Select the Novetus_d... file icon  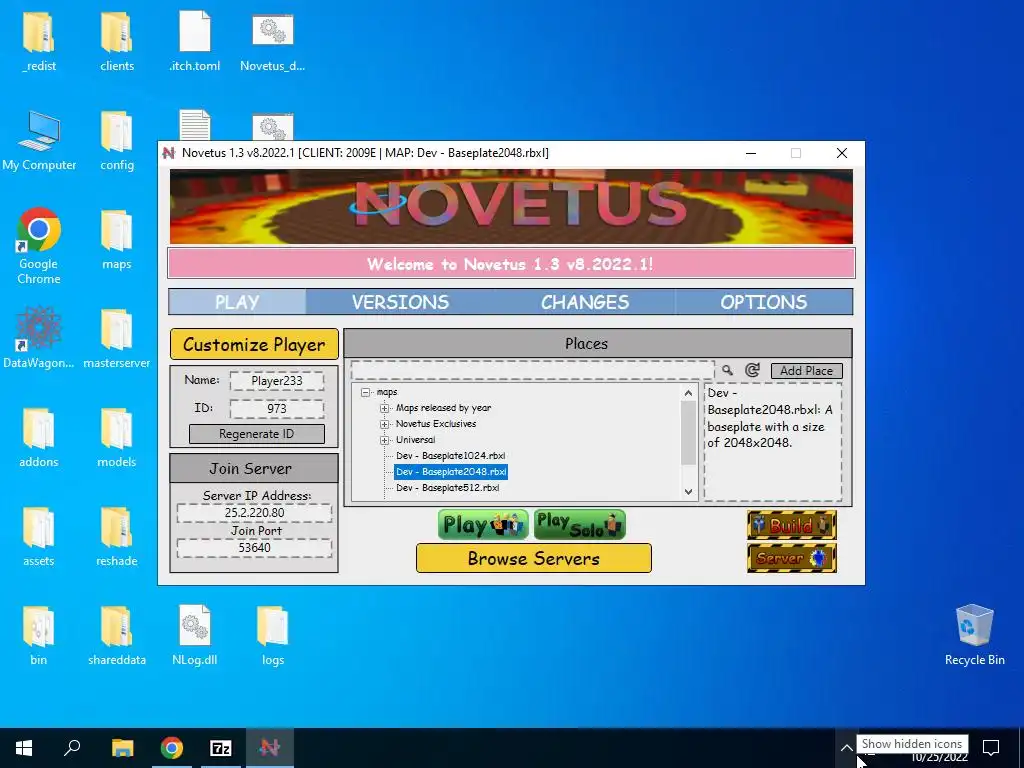[x=272, y=41]
